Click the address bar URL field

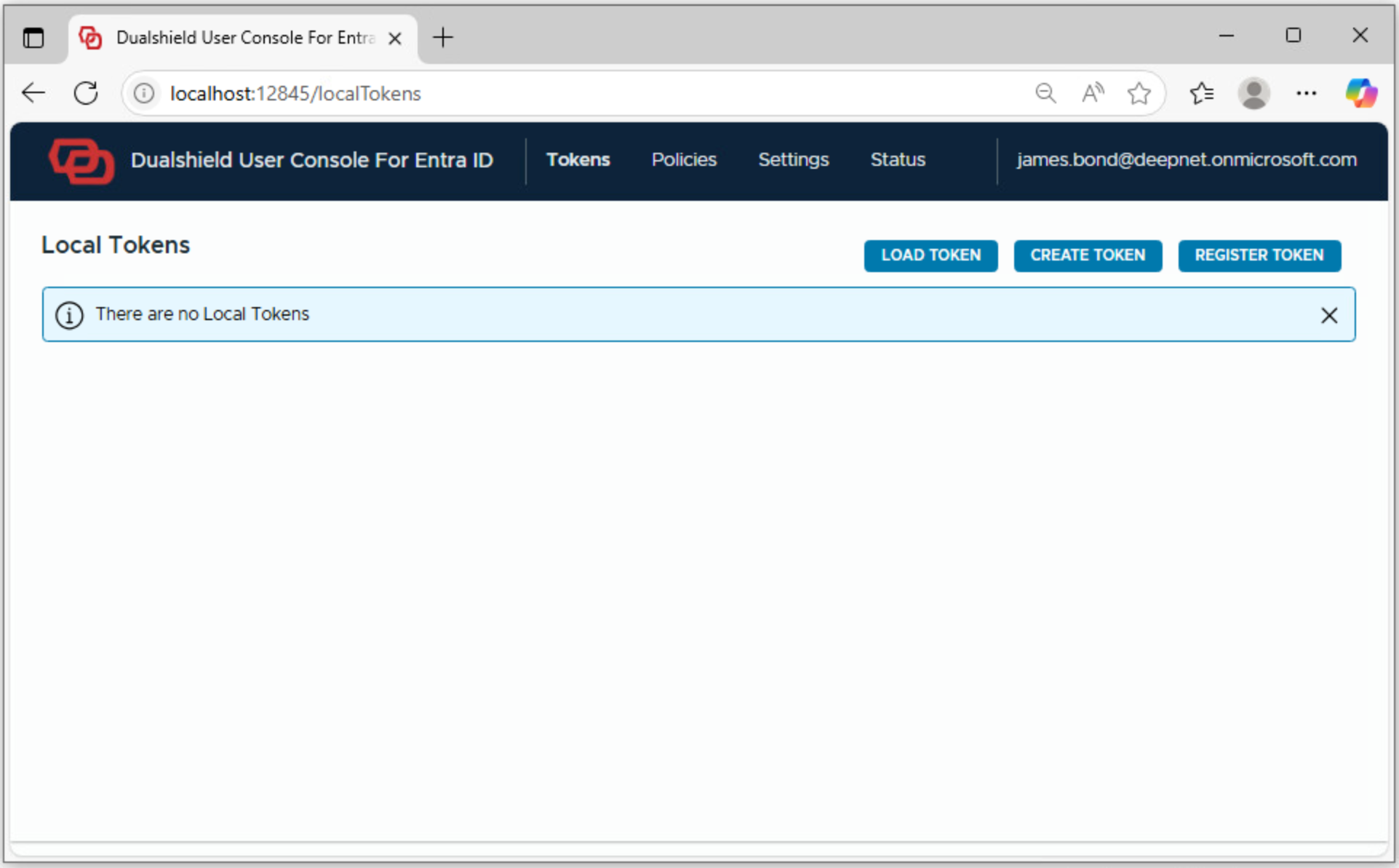tap(582, 93)
